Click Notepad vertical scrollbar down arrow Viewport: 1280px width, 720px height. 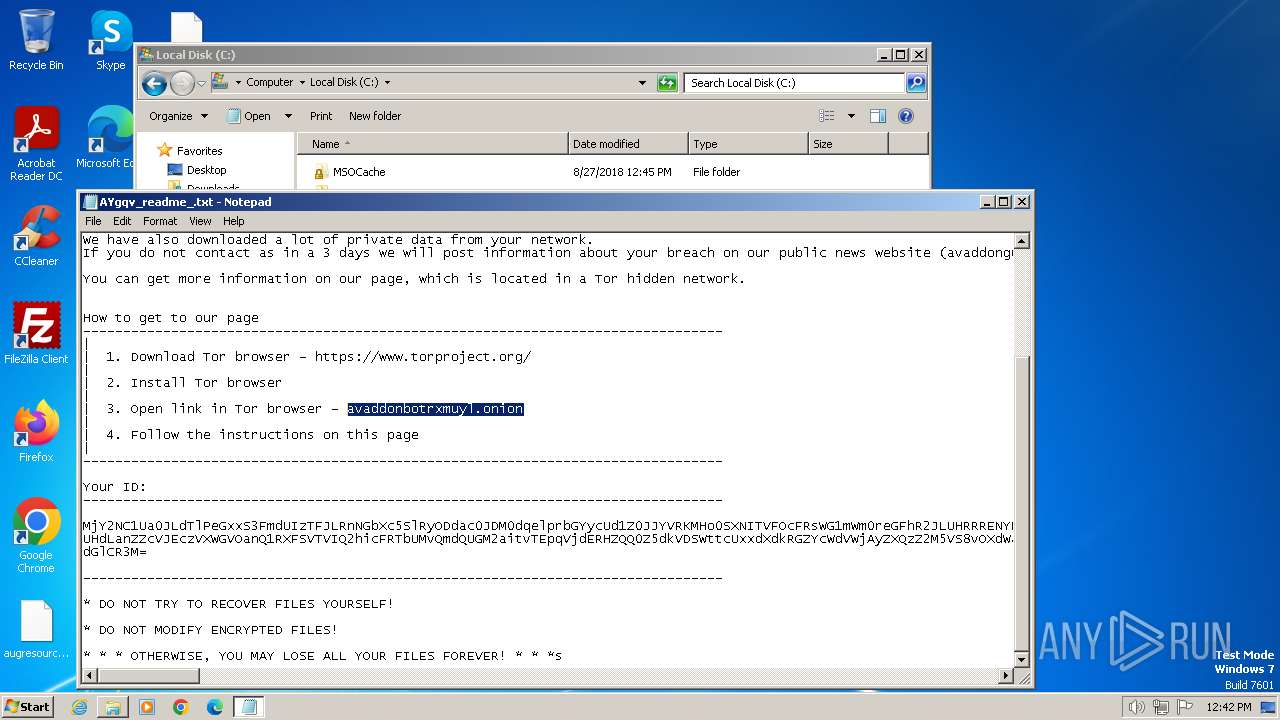click(x=1022, y=659)
